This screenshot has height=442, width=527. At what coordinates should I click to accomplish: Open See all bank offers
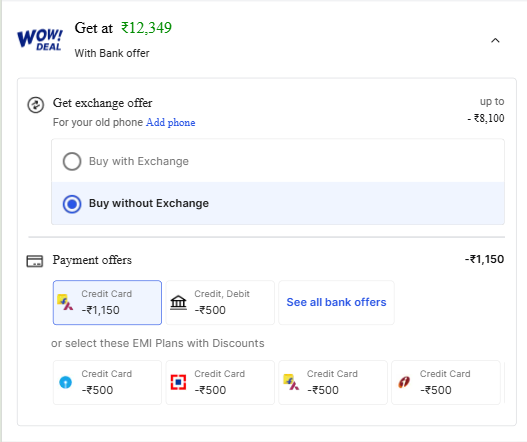(x=336, y=303)
